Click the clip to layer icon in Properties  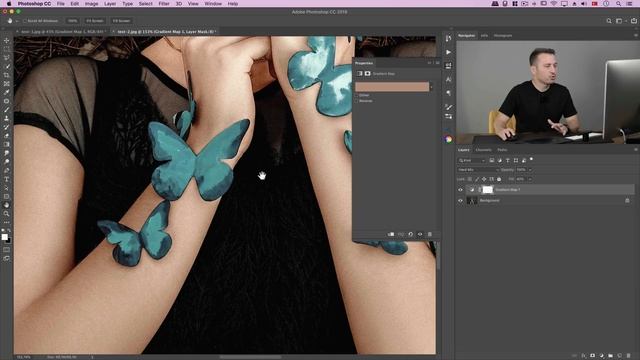[391, 234]
